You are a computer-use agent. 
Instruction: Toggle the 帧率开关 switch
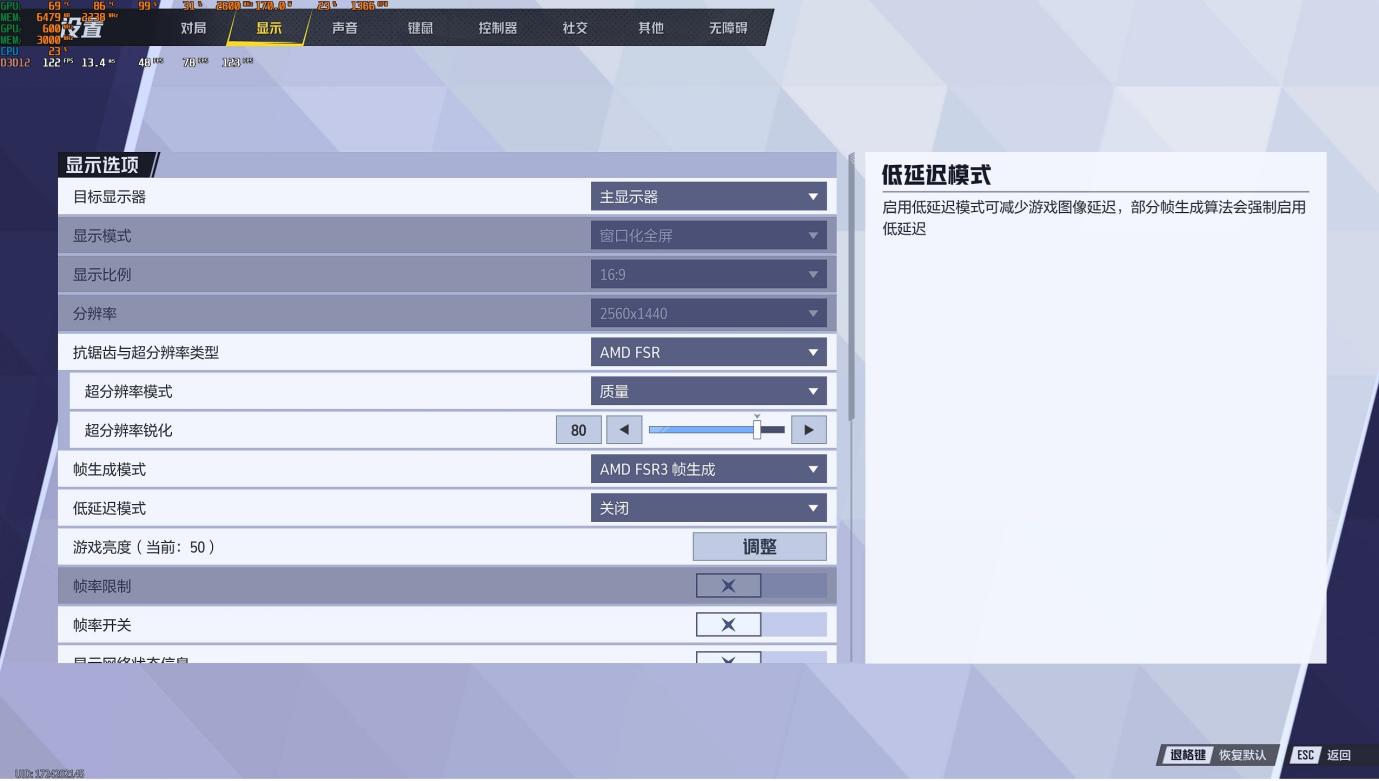point(761,625)
